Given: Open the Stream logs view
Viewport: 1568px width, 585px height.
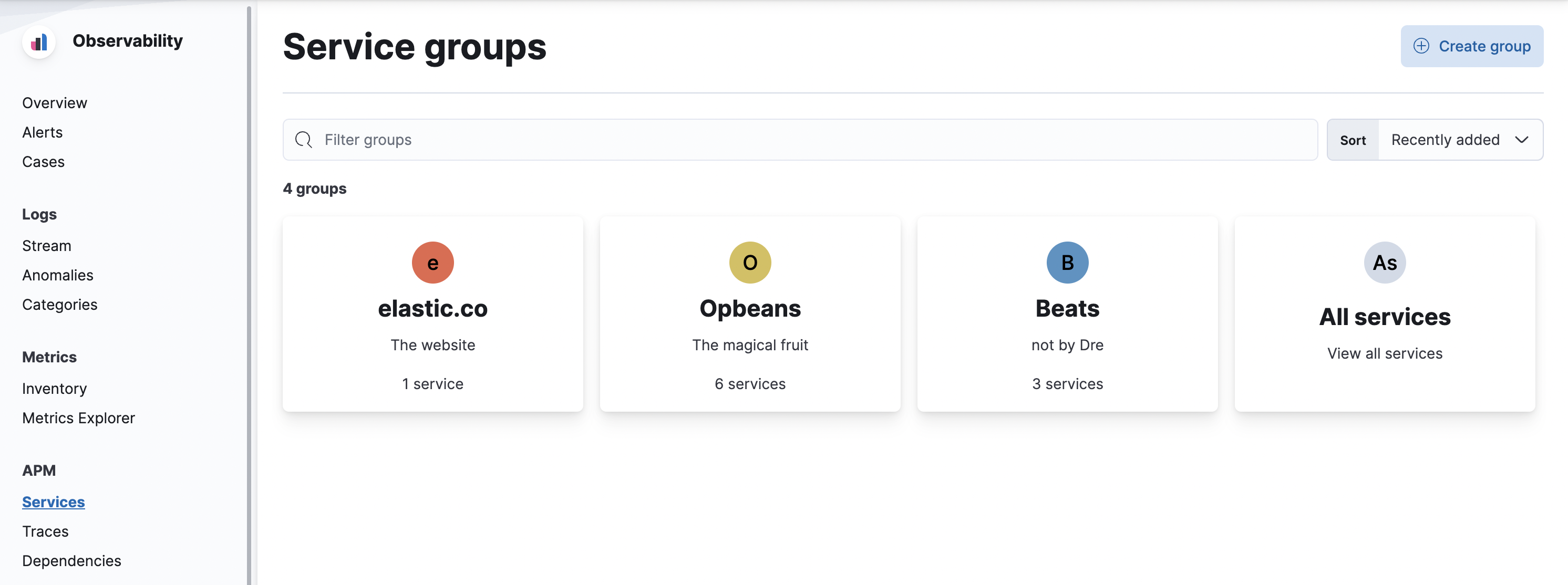Looking at the screenshot, I should point(46,245).
